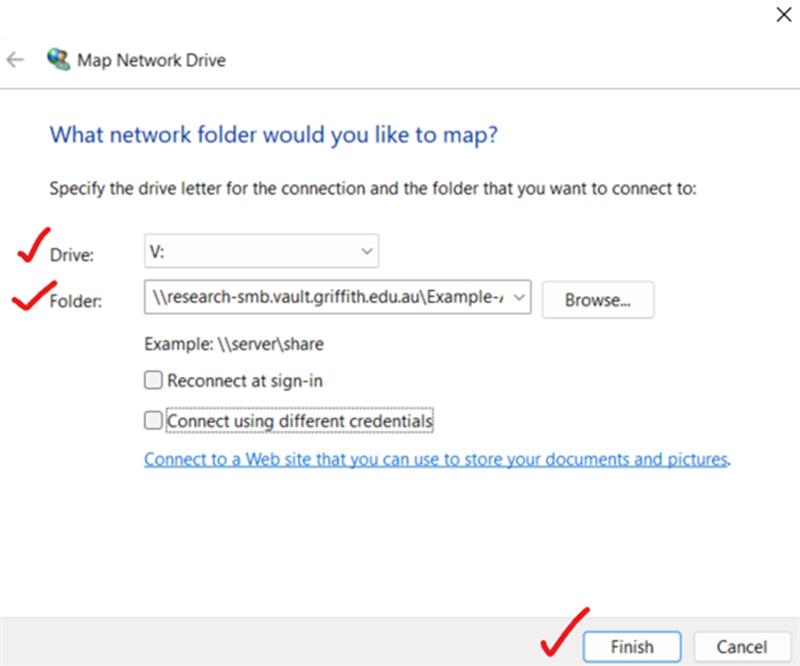Expand the Folder path dropdown arrow

point(521,299)
